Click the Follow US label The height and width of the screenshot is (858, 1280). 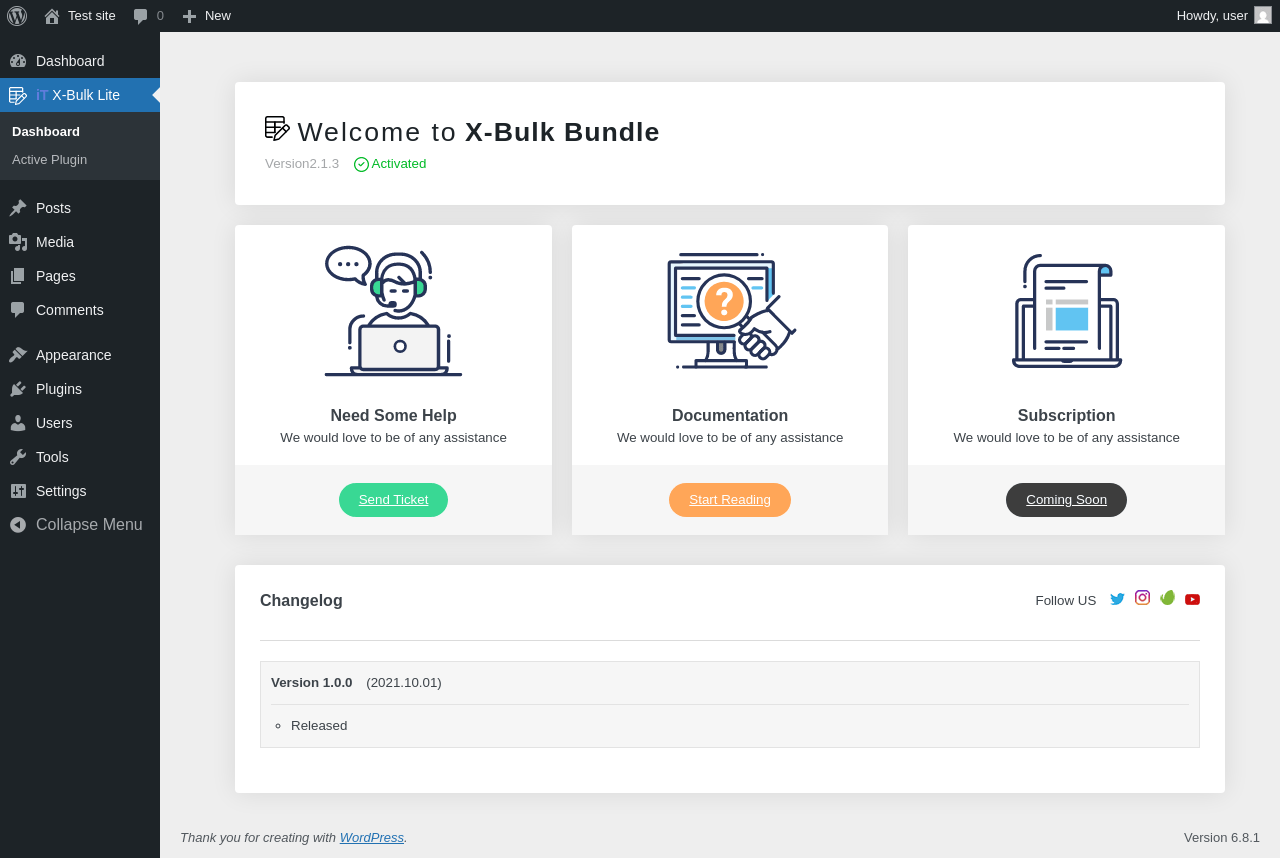coord(1065,601)
